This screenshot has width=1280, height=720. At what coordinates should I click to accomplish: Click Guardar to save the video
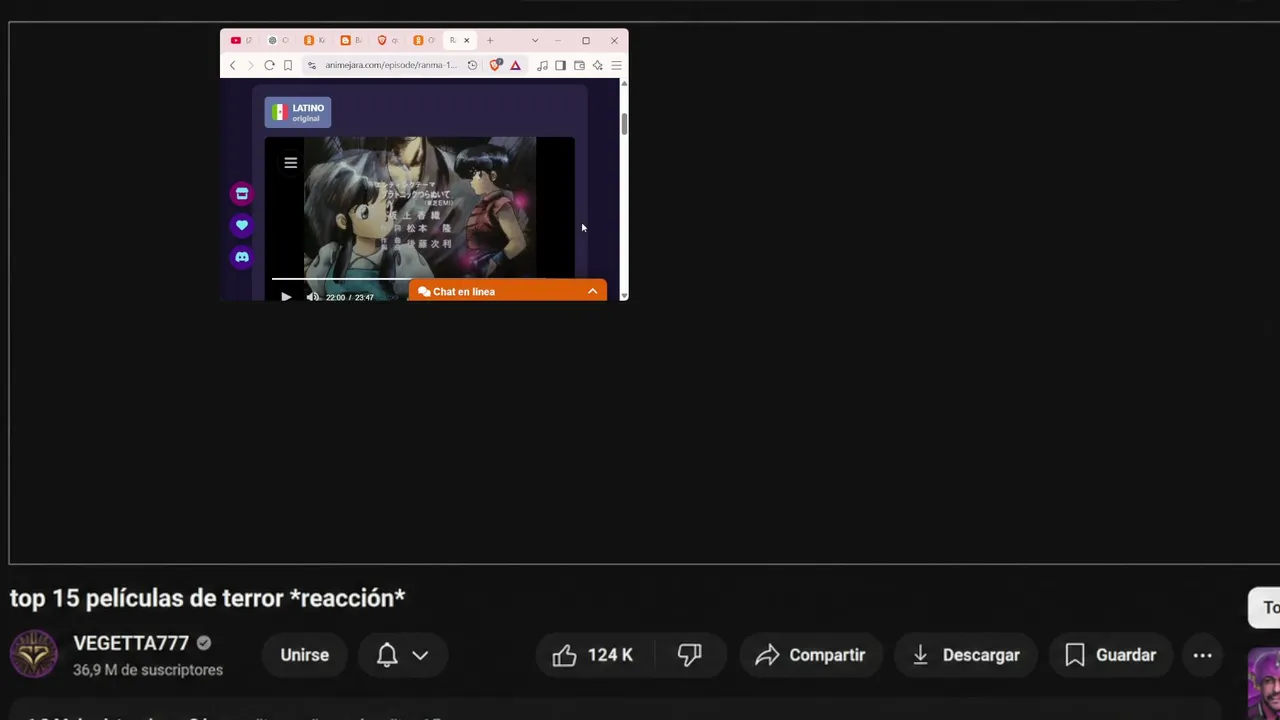(x=1110, y=655)
